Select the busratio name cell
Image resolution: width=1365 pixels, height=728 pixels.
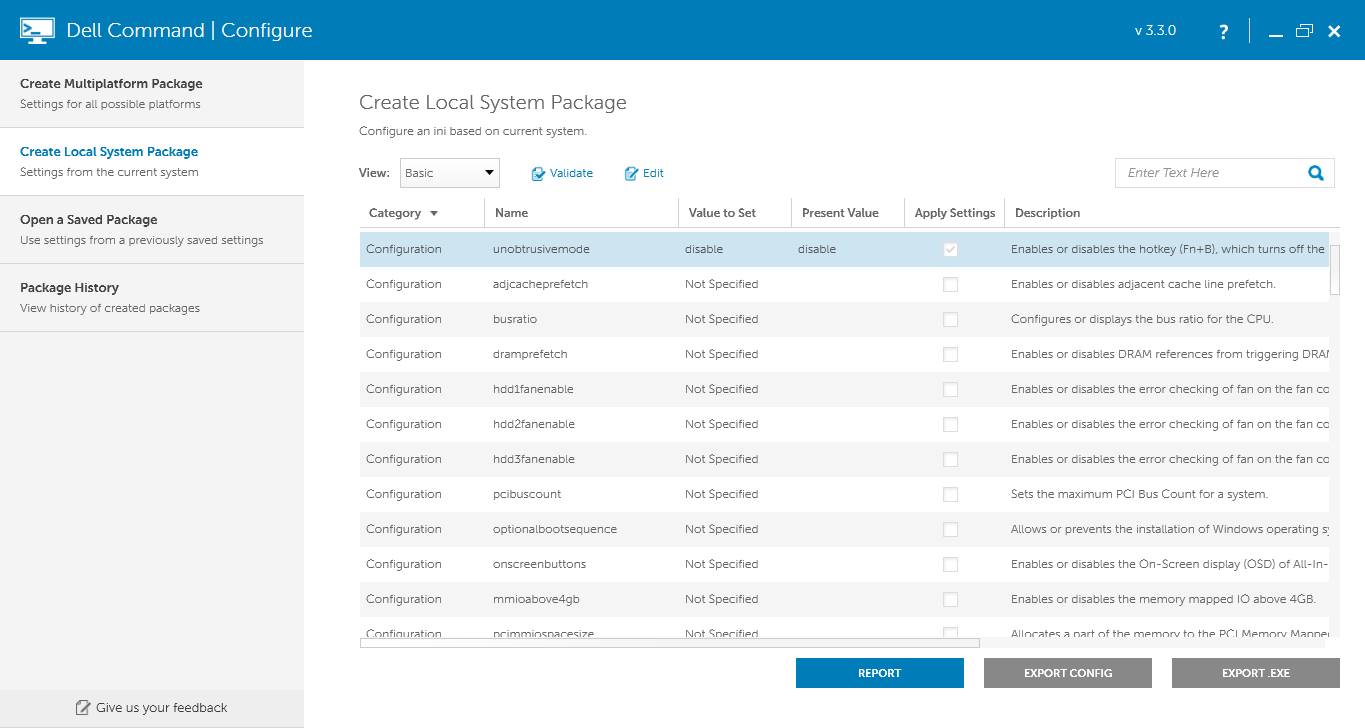515,319
